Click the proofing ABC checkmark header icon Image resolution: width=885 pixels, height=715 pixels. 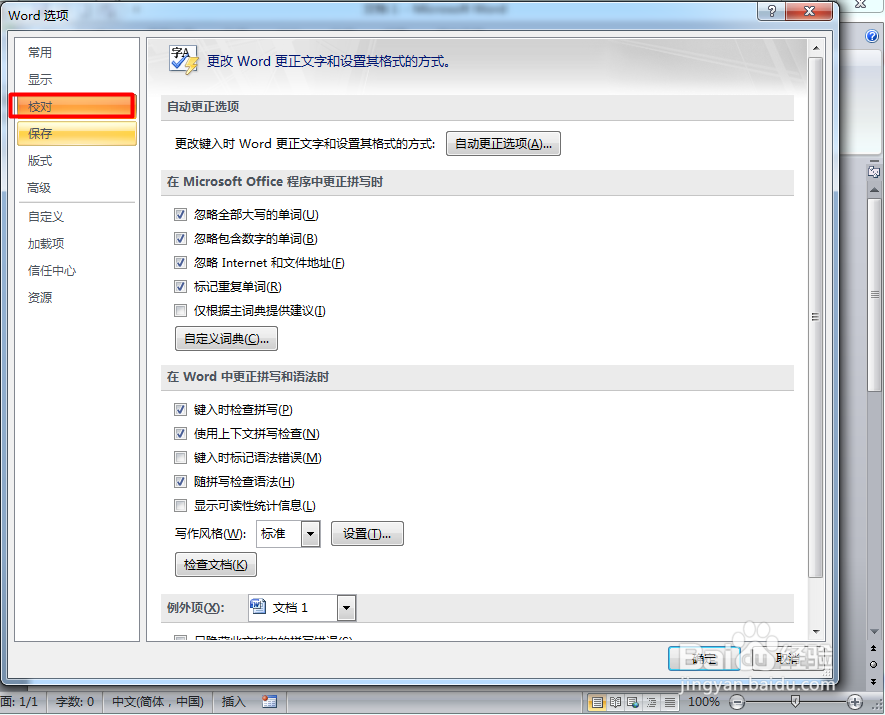click(183, 60)
